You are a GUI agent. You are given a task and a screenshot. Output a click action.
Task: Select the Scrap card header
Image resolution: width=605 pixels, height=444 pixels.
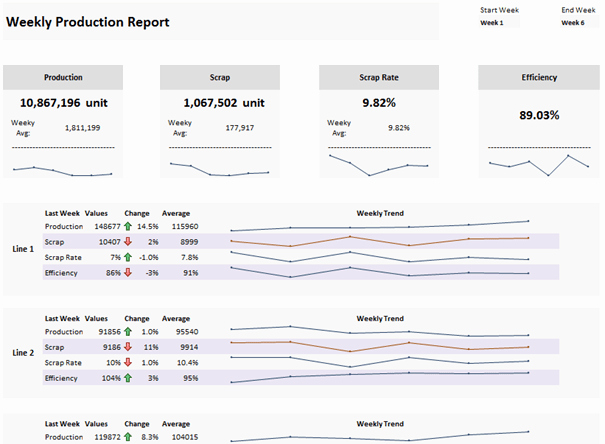tap(220, 78)
